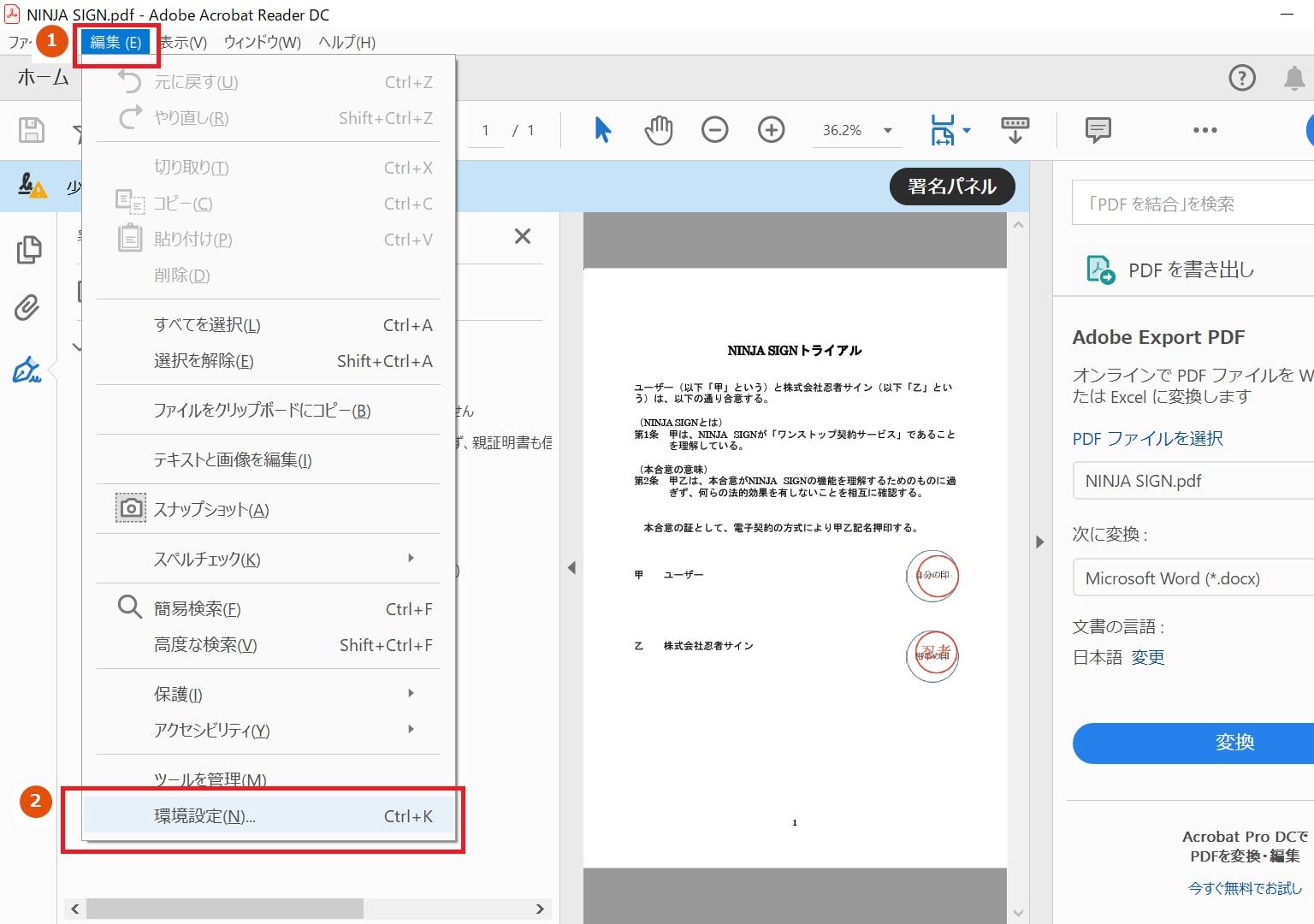
Task: Choose ツールを管理(M) menu entry
Action: [x=269, y=779]
